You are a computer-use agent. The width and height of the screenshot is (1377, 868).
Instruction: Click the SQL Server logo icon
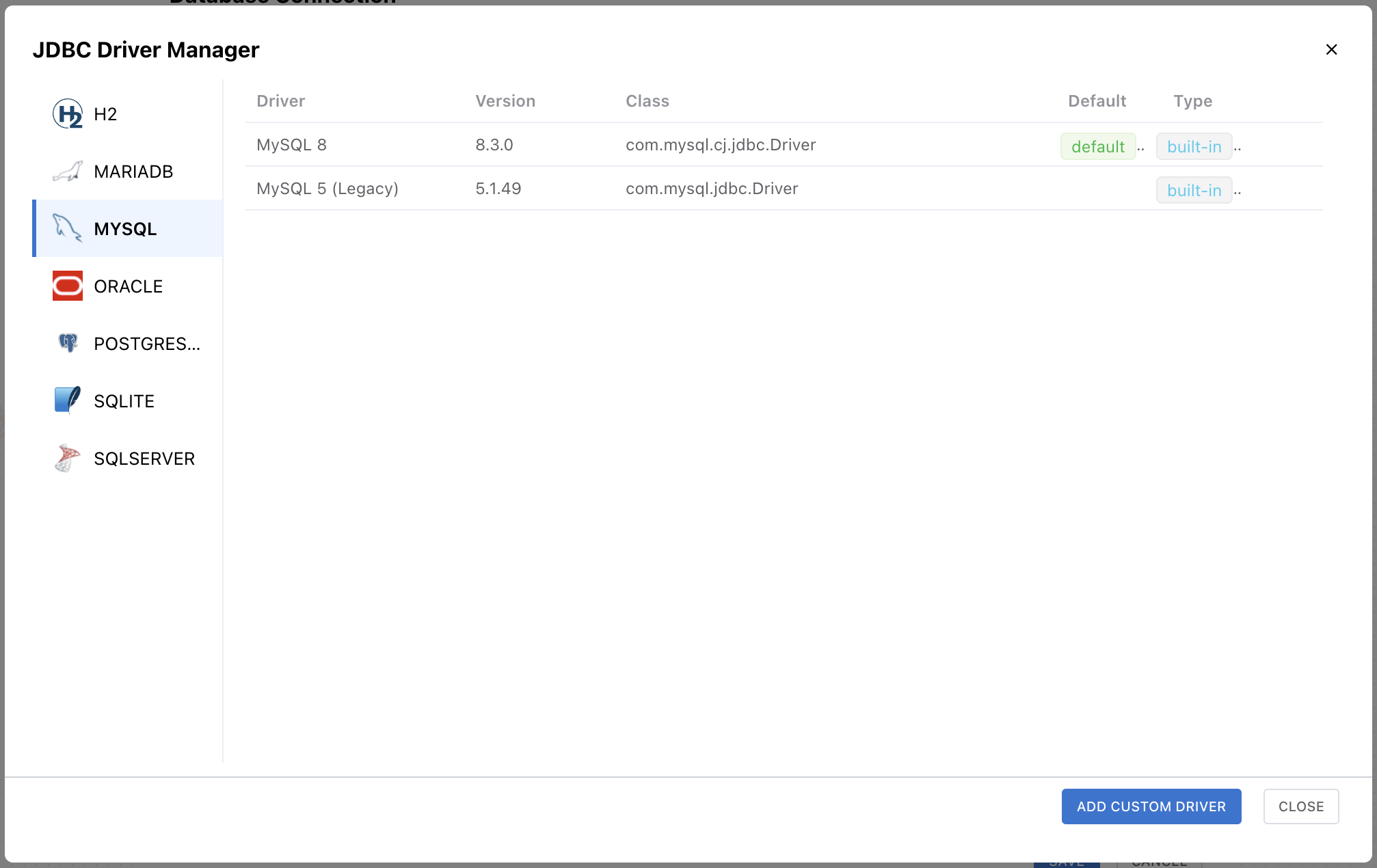click(x=68, y=459)
